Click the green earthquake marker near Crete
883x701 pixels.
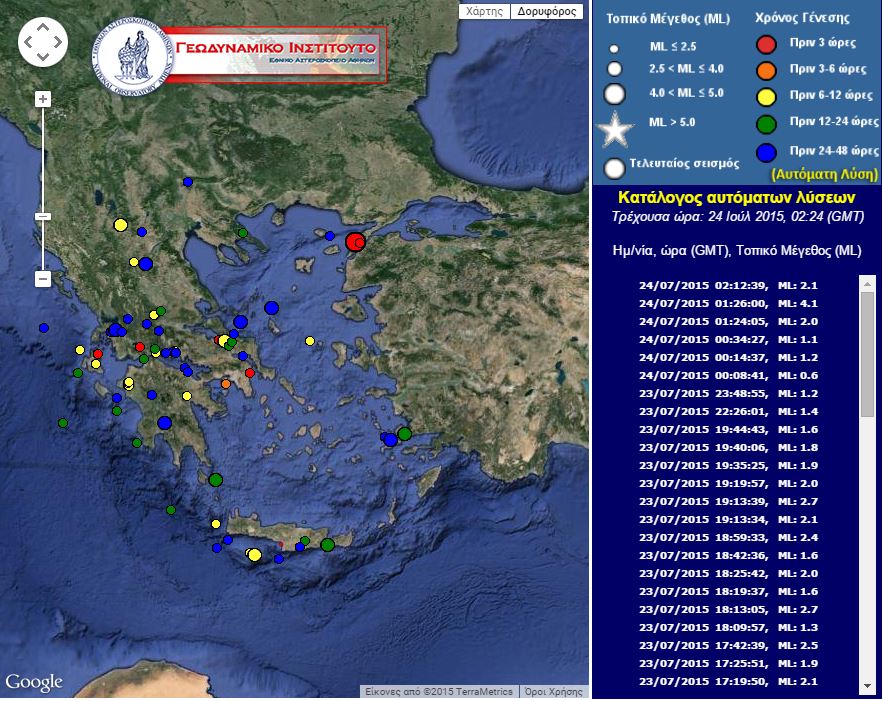pyautogui.click(x=330, y=544)
